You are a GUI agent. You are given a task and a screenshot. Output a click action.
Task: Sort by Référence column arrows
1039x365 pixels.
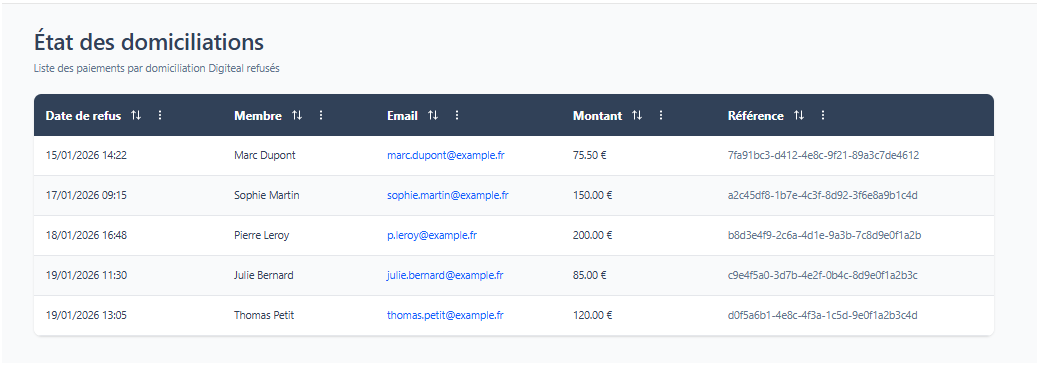799,115
